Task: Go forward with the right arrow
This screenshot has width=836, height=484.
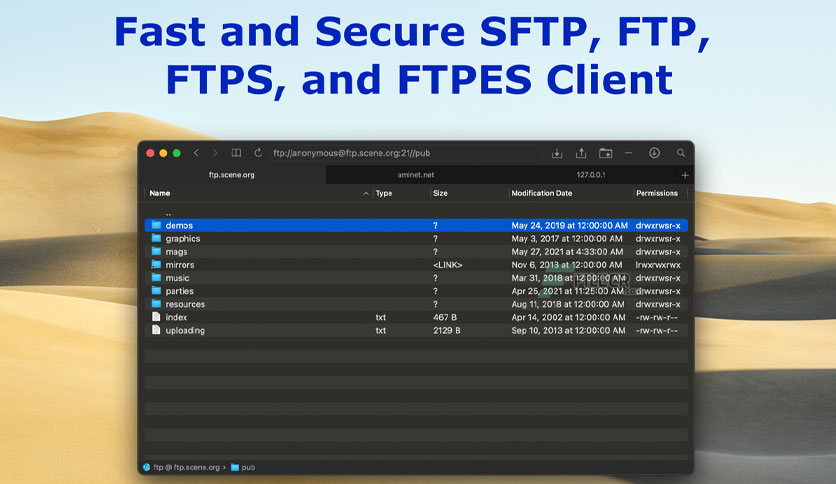Action: click(215, 153)
